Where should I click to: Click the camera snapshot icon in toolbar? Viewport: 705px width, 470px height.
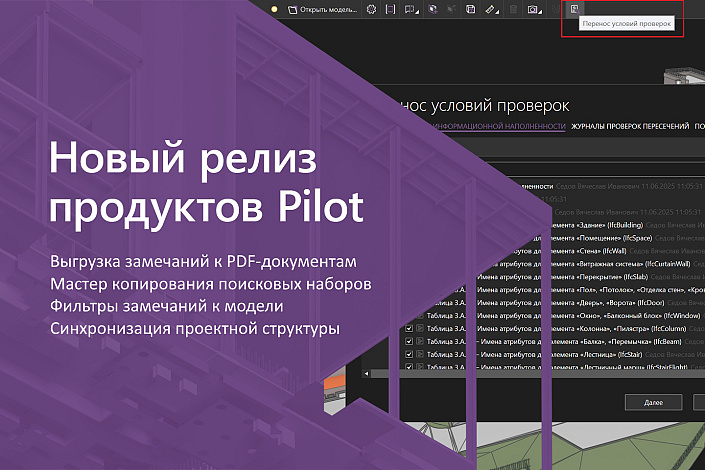click(533, 10)
